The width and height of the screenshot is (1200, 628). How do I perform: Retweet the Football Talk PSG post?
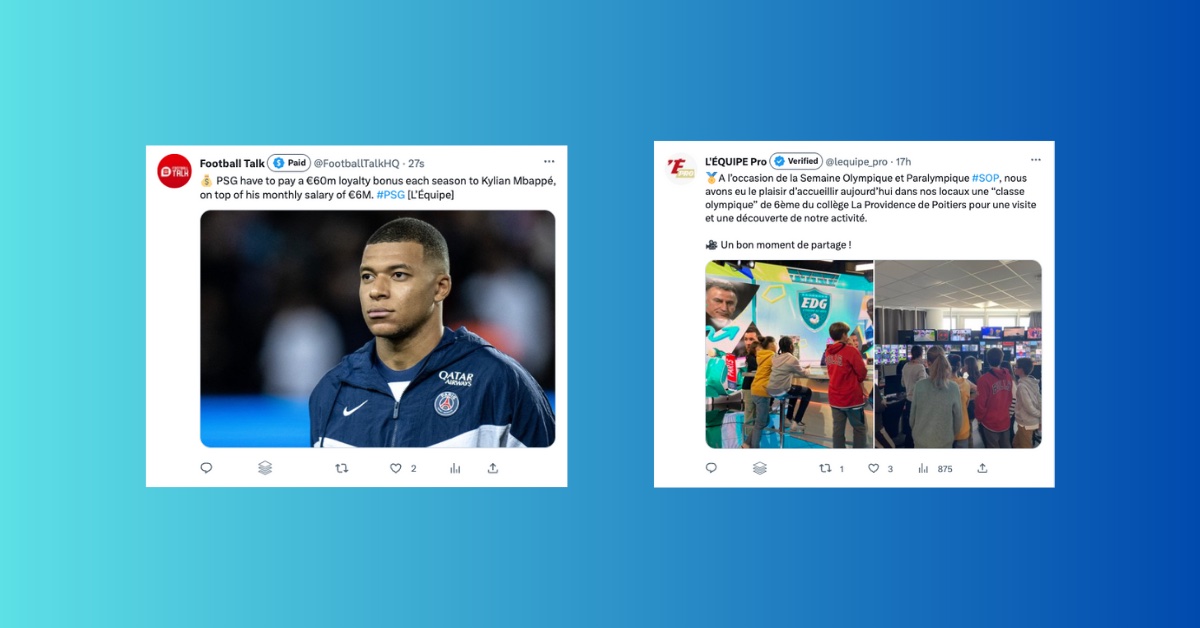coord(341,467)
